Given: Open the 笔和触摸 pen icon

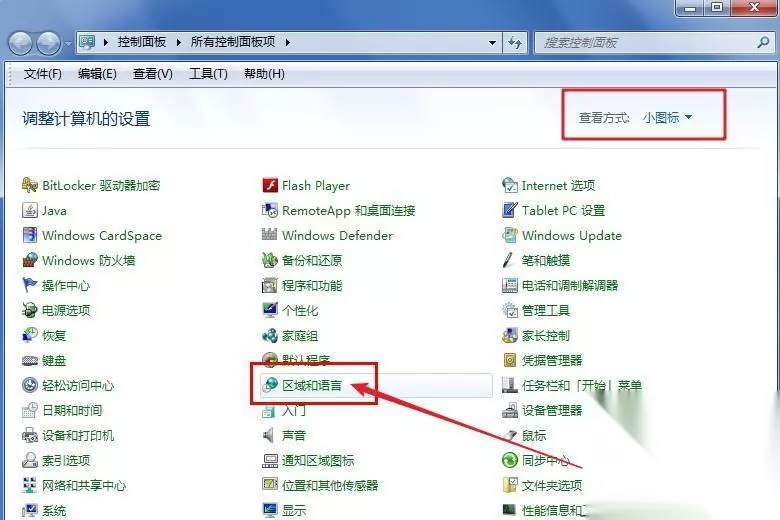Looking at the screenshot, I should click(508, 260).
